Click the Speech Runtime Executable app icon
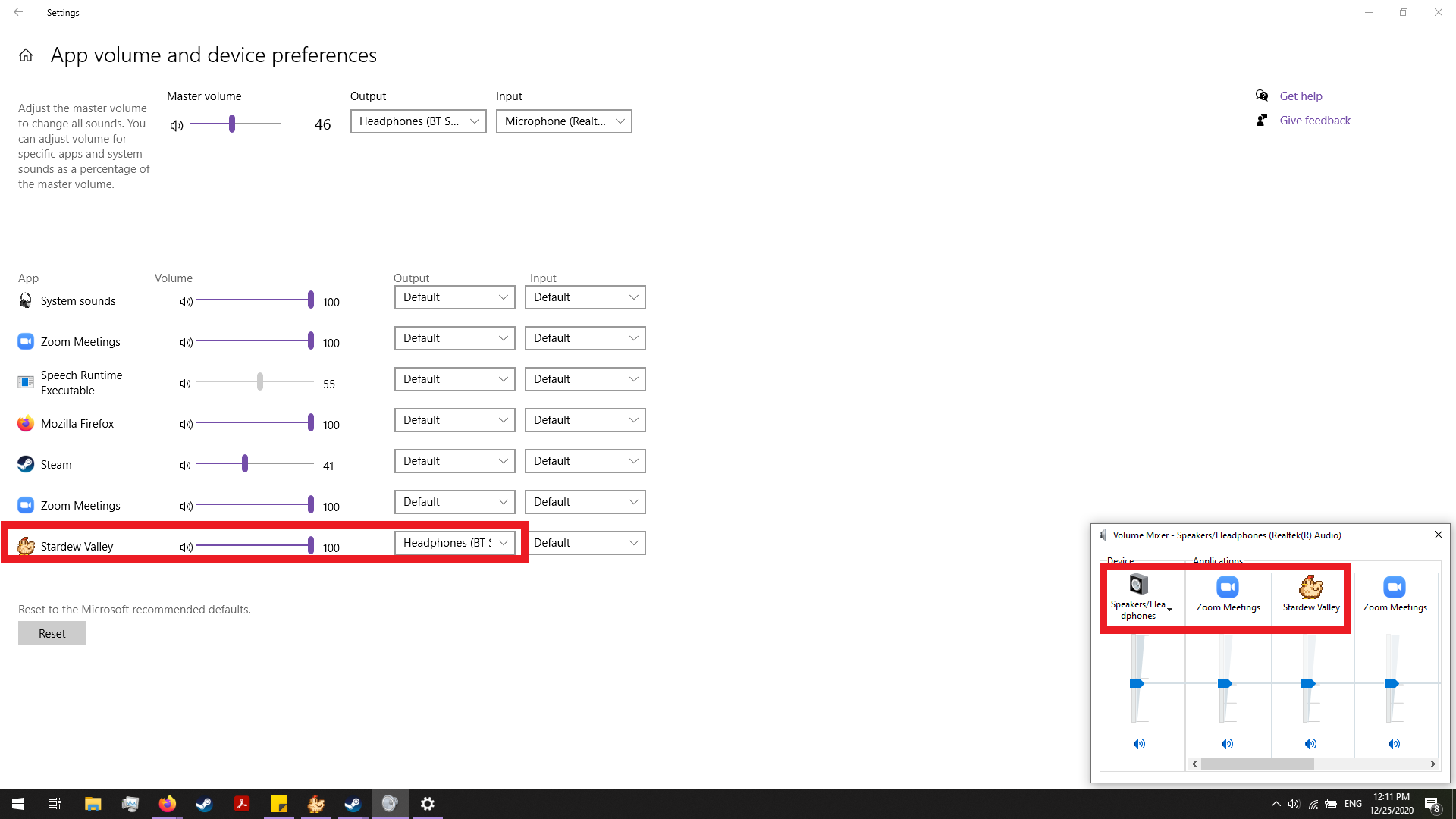Image resolution: width=1456 pixels, height=819 pixels. tap(26, 382)
